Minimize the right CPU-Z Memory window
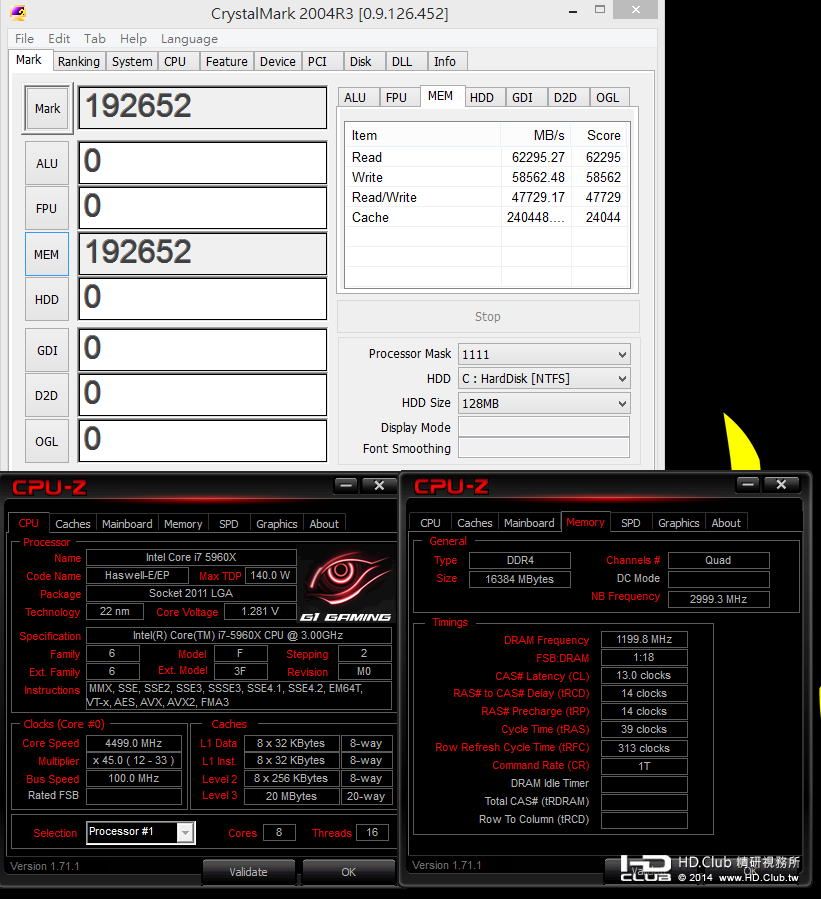Image resolution: width=821 pixels, height=899 pixels. [748, 485]
